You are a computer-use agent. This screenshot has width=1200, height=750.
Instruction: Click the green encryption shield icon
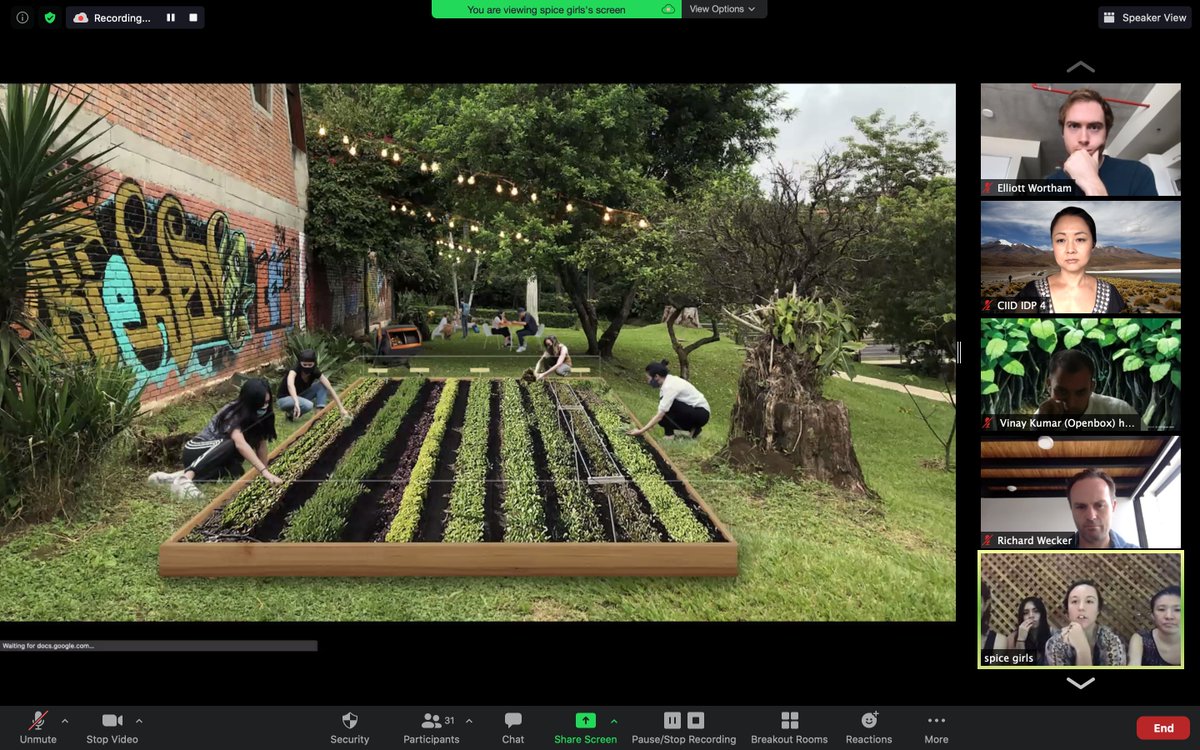[x=50, y=17]
